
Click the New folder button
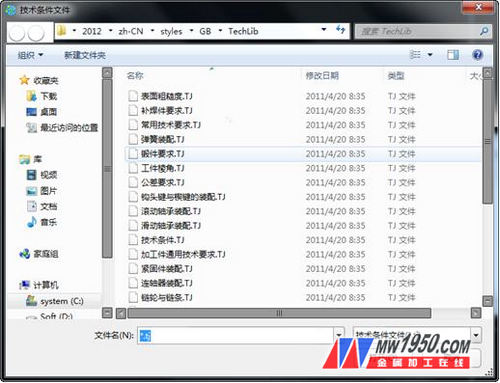(x=85, y=55)
